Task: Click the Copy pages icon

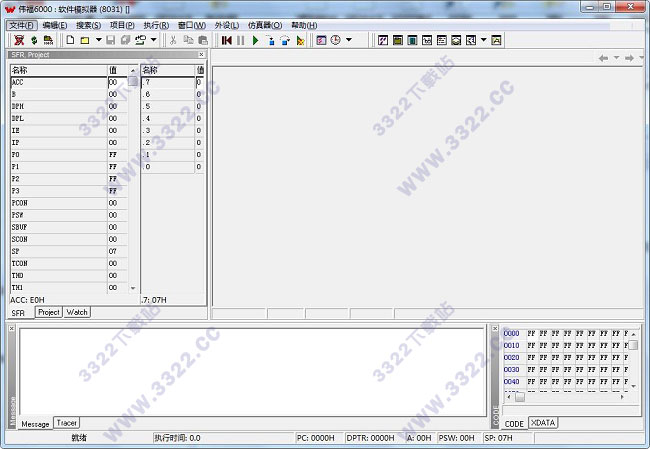Action: point(188,40)
